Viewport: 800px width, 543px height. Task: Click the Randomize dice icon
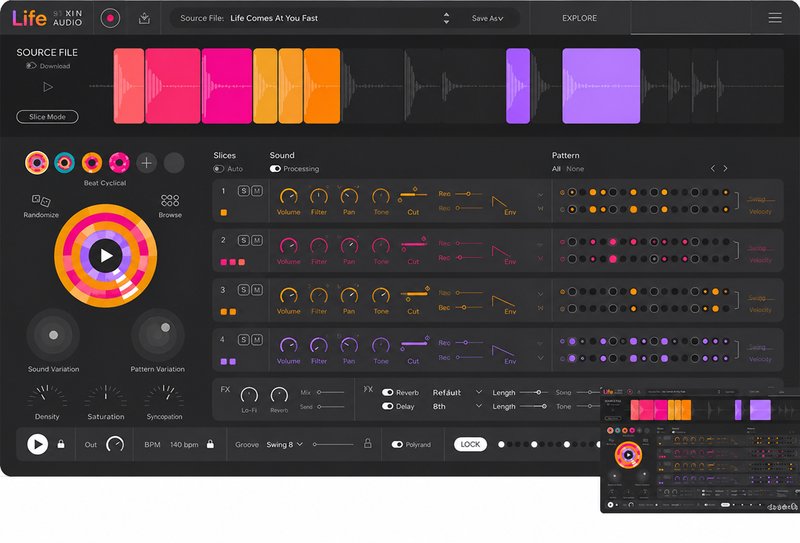tap(41, 200)
